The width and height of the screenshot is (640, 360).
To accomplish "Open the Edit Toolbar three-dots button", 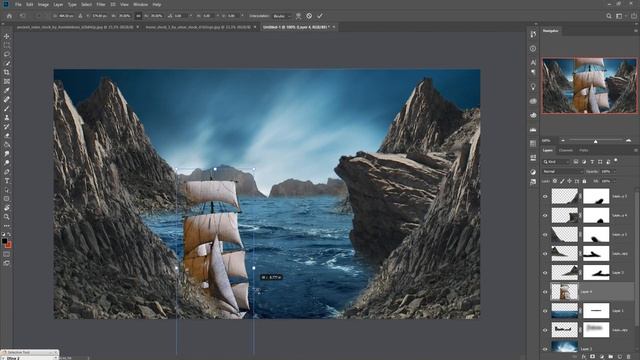I will pos(7,226).
